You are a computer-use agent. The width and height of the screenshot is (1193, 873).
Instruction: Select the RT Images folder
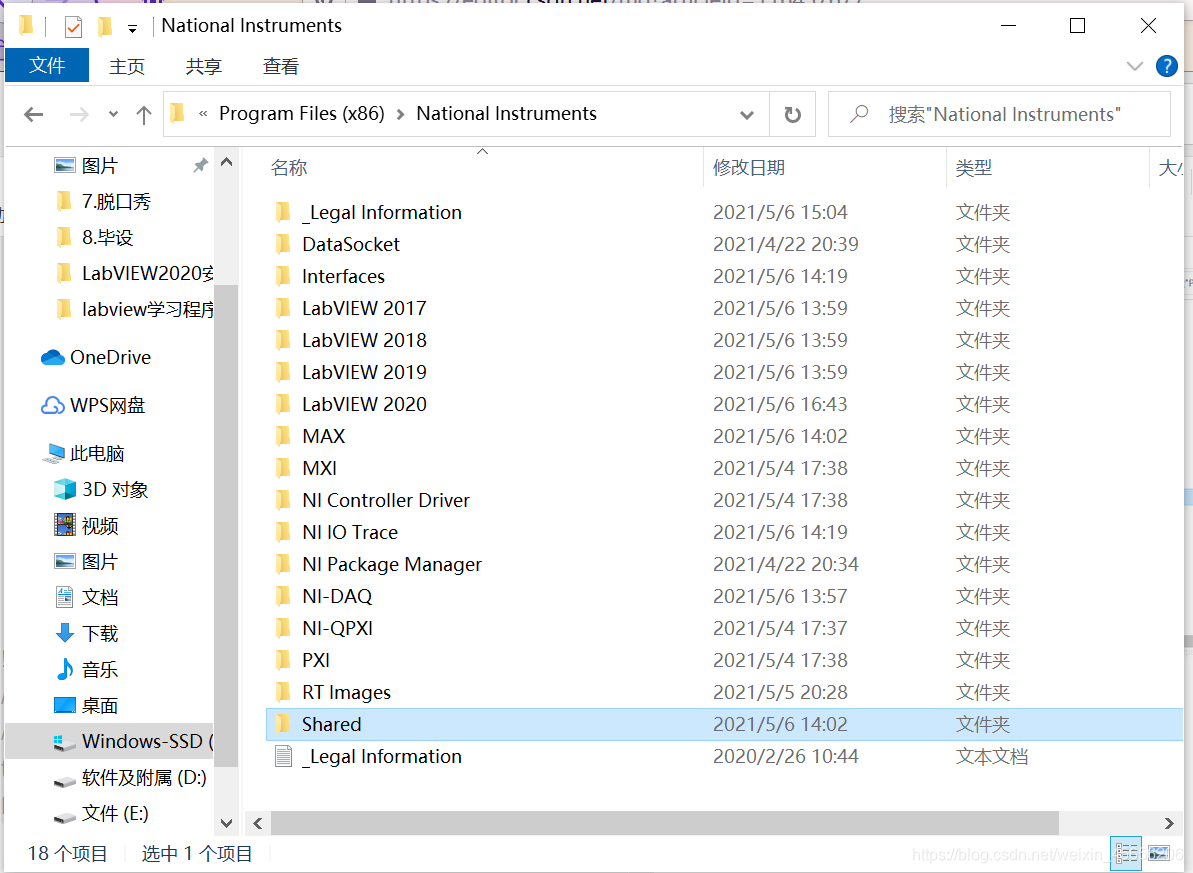346,692
